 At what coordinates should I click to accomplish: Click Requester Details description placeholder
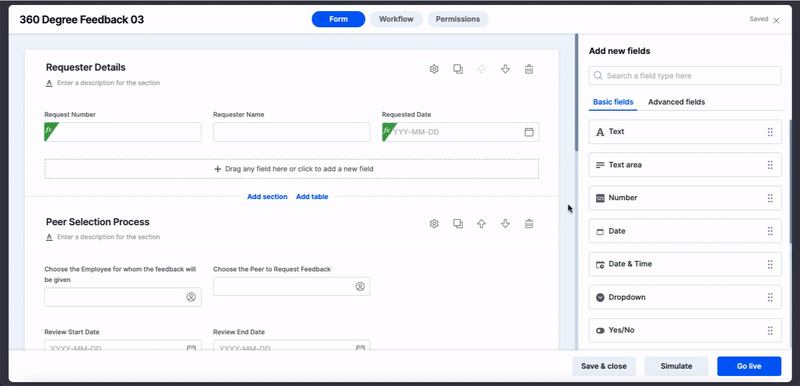[109, 83]
